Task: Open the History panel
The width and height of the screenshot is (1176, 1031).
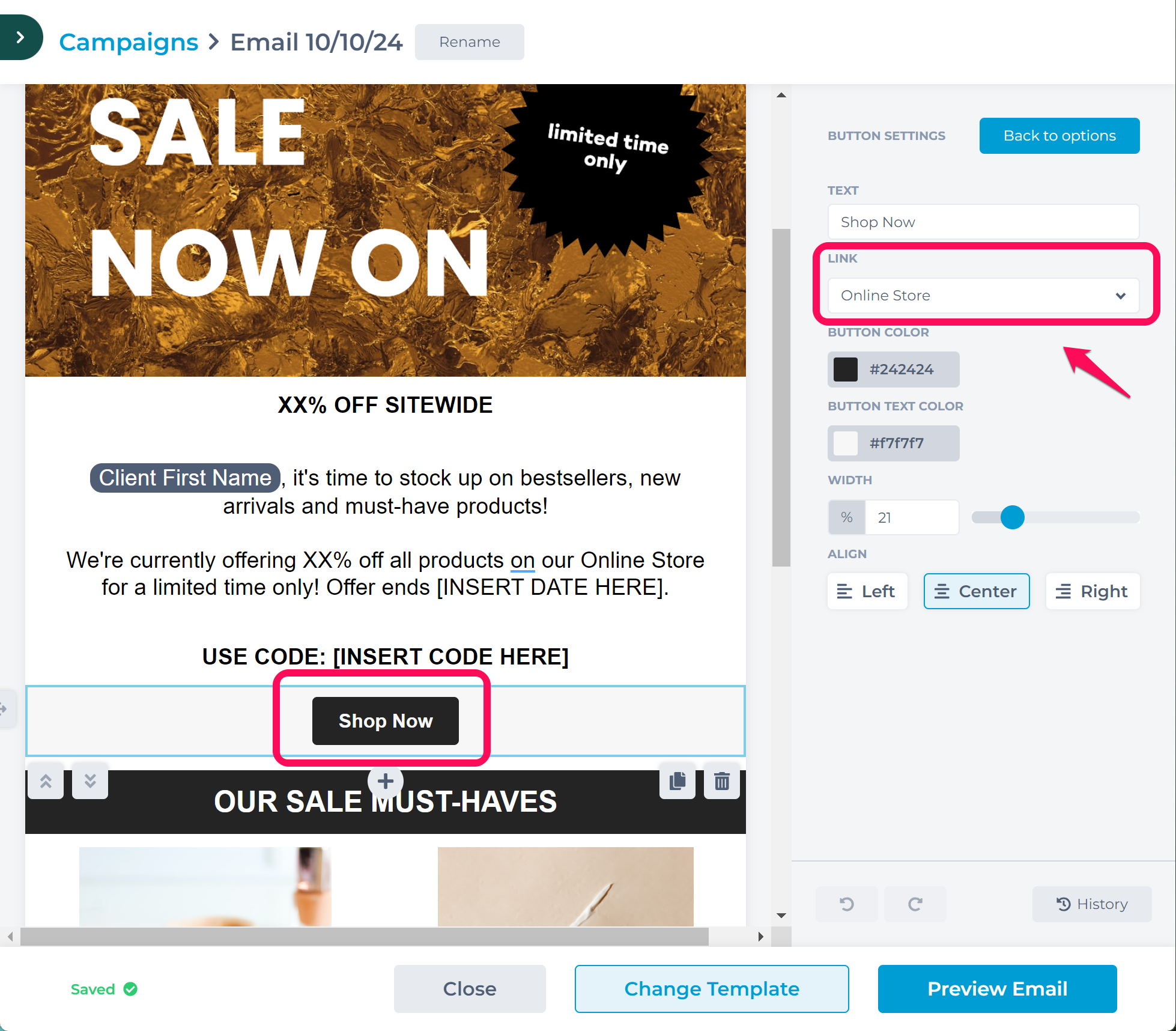Action: [x=1092, y=904]
